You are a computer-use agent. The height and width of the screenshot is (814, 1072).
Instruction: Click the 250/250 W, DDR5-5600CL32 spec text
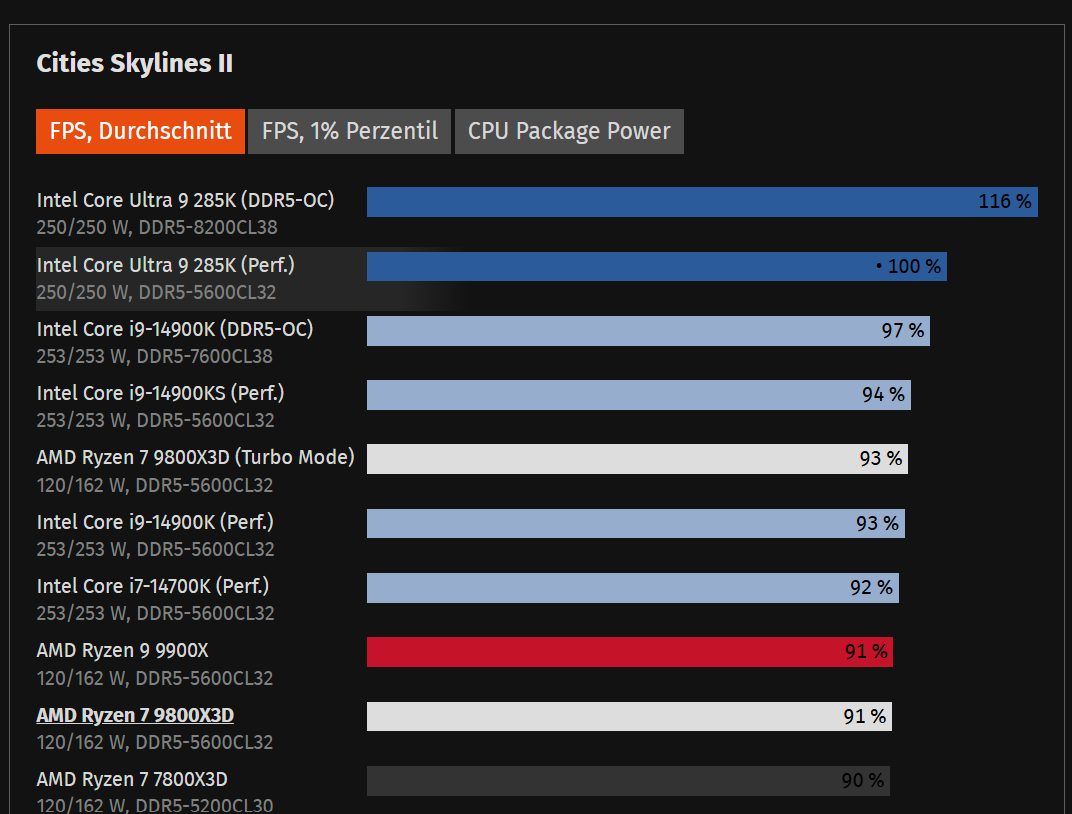tap(157, 293)
